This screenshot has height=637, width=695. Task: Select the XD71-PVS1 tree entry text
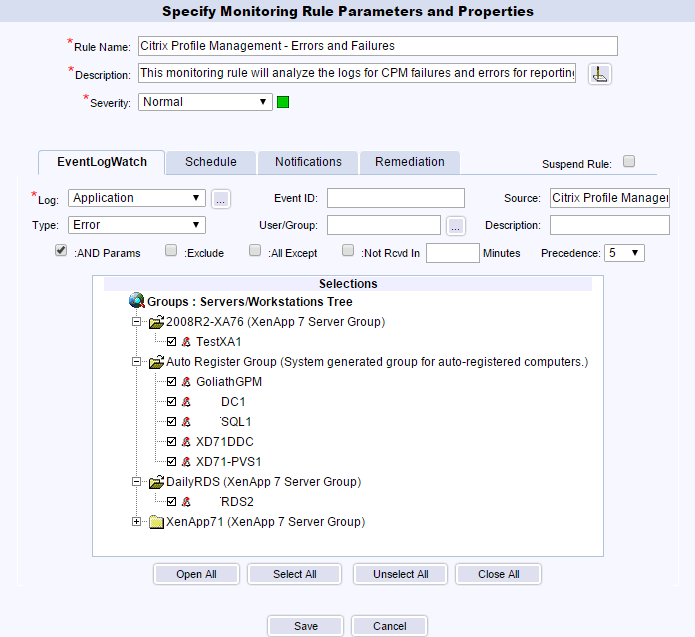(x=229, y=462)
